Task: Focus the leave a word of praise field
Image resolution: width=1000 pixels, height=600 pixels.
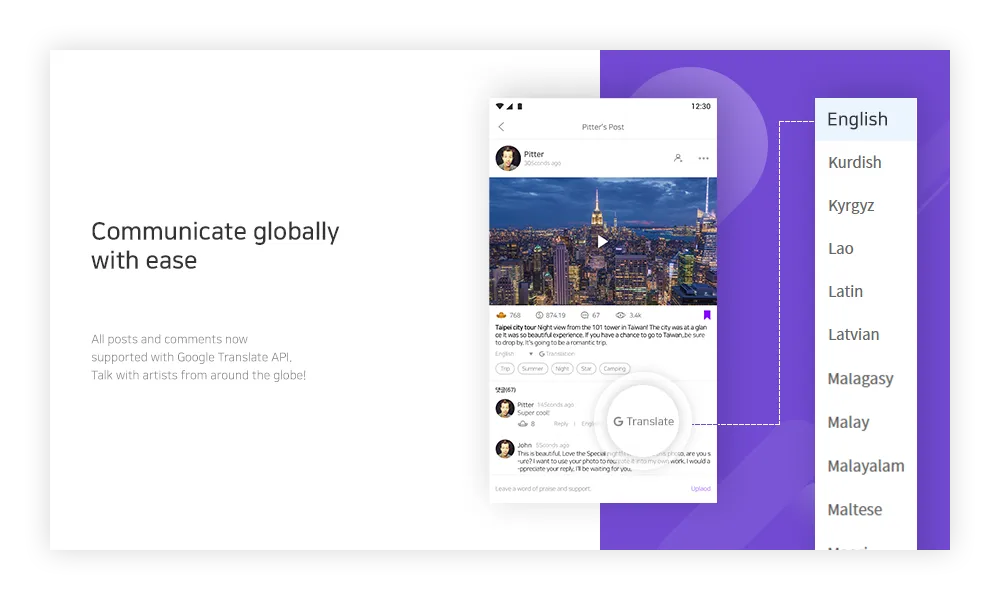Action: tap(543, 488)
